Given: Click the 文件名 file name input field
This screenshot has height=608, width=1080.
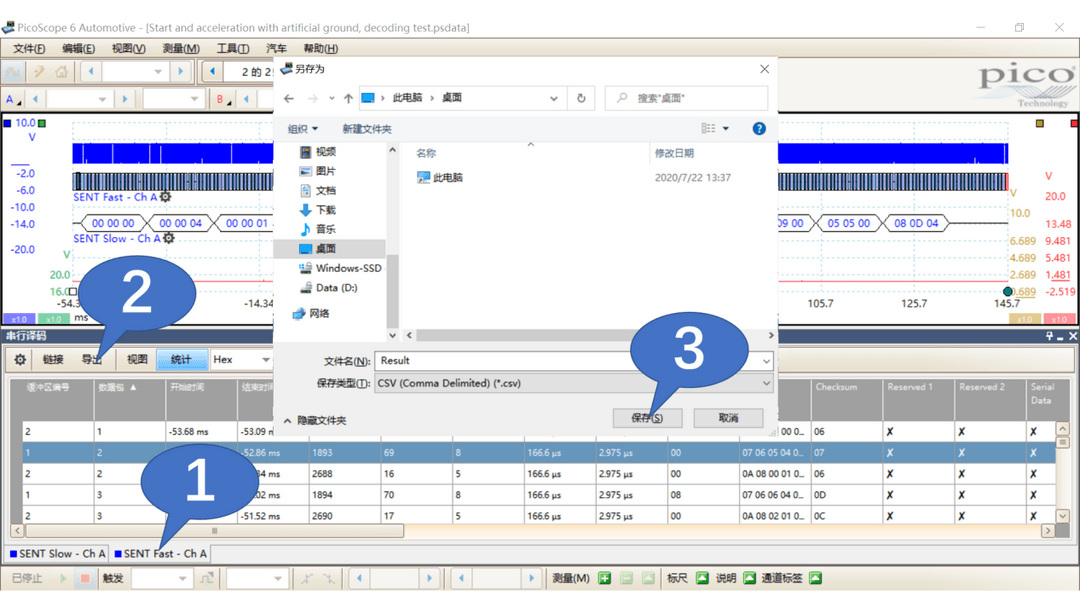Looking at the screenshot, I should point(574,361).
